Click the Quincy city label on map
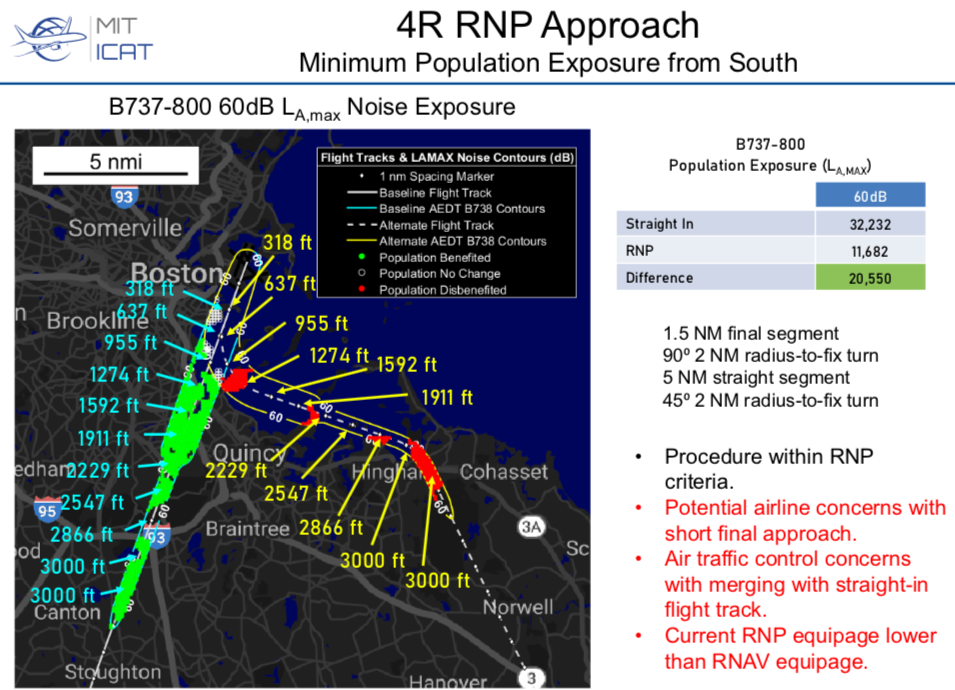Viewport: 955px width, 690px height. click(x=250, y=454)
